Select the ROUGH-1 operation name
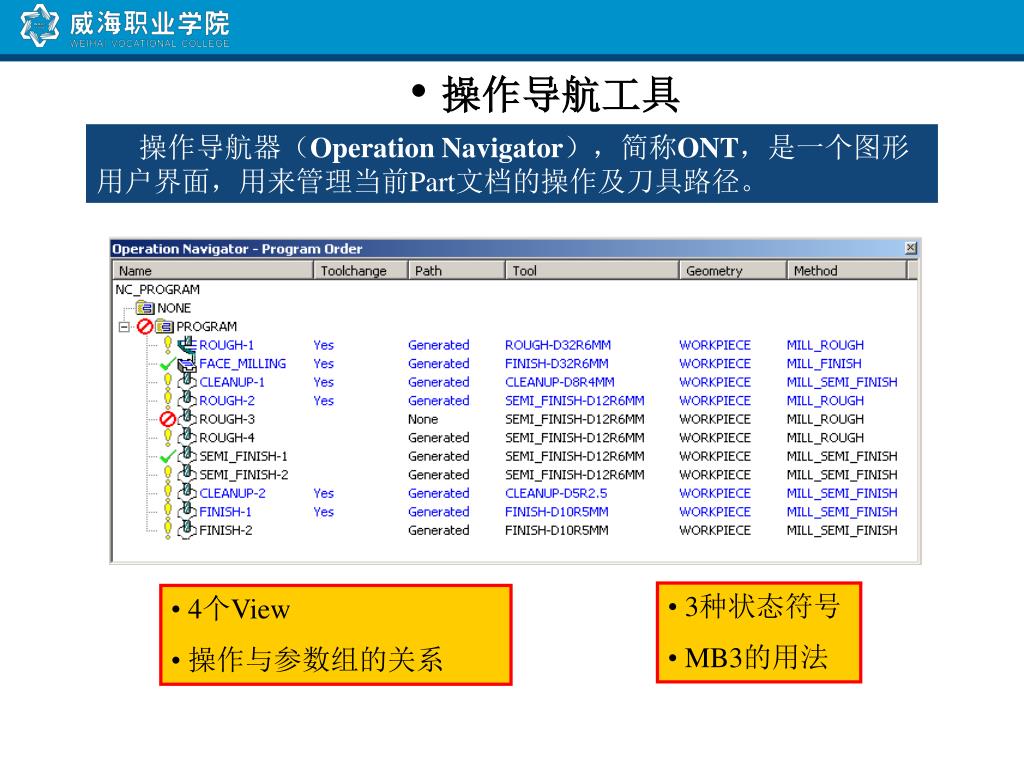This screenshot has width=1024, height=768. coord(227,345)
